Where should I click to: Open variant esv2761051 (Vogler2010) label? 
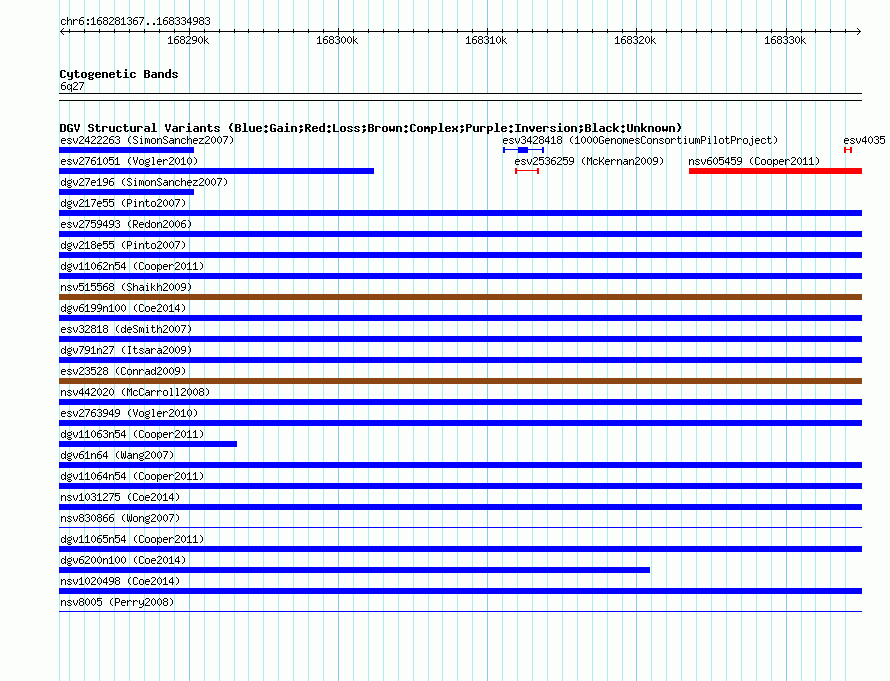(129, 161)
